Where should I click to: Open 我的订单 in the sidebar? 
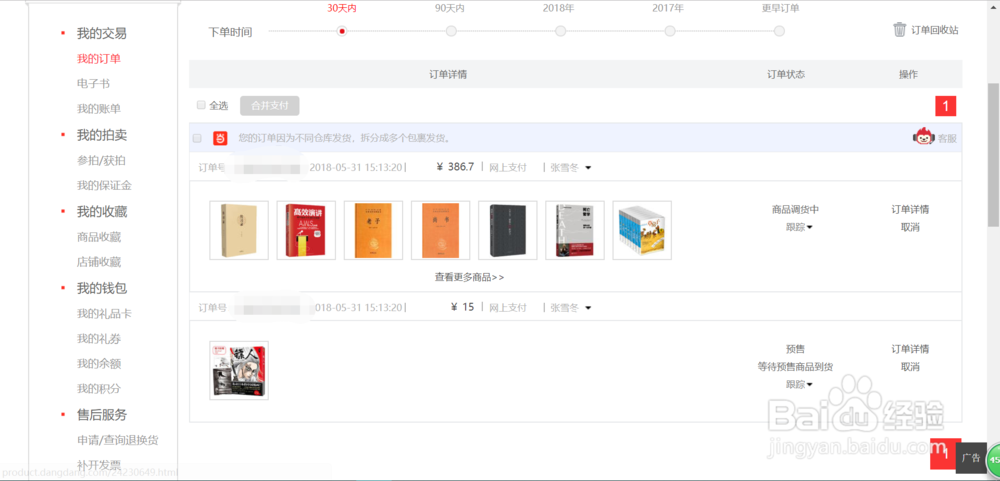(99, 59)
